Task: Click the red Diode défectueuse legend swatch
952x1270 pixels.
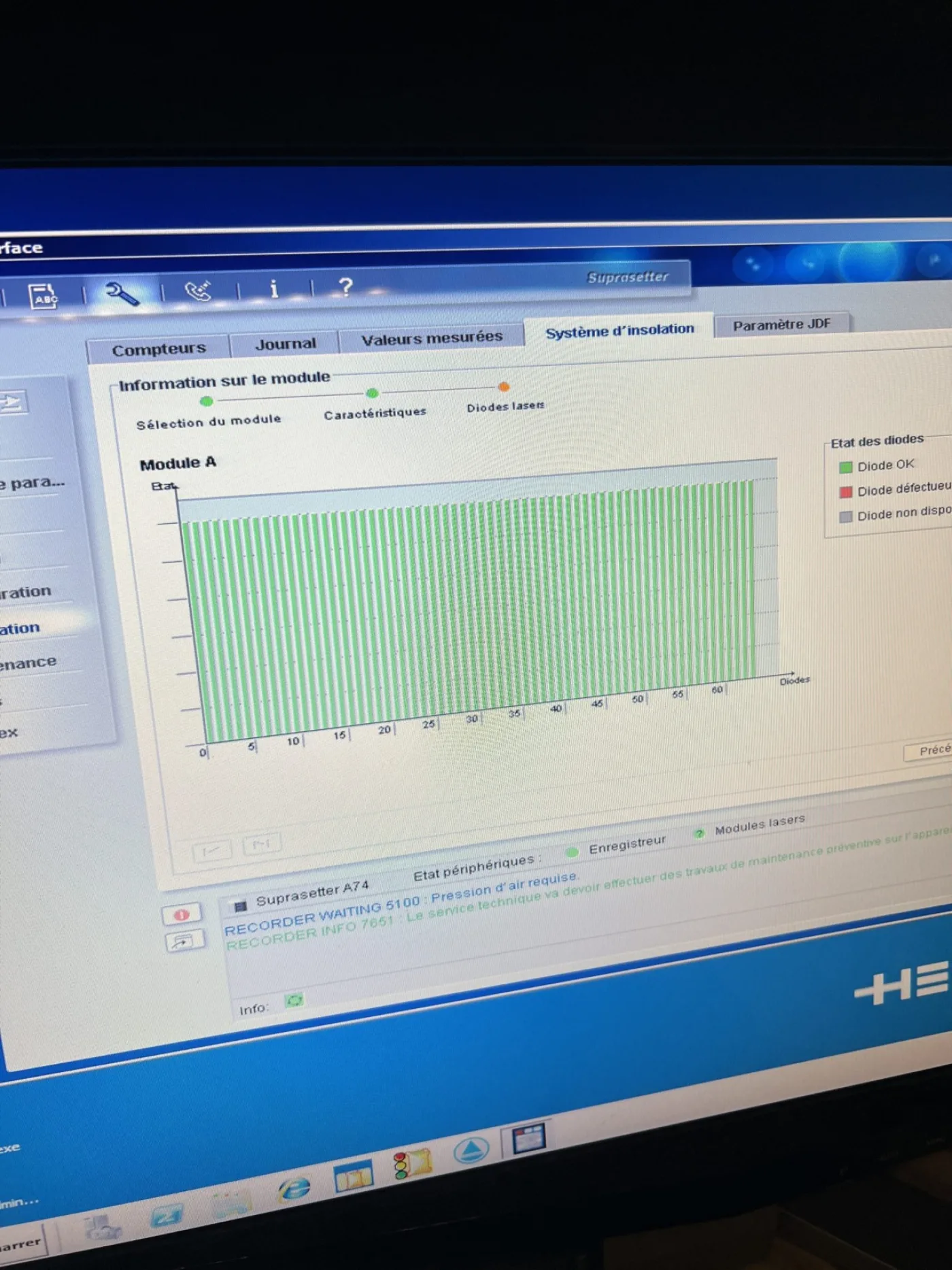Action: tap(845, 492)
